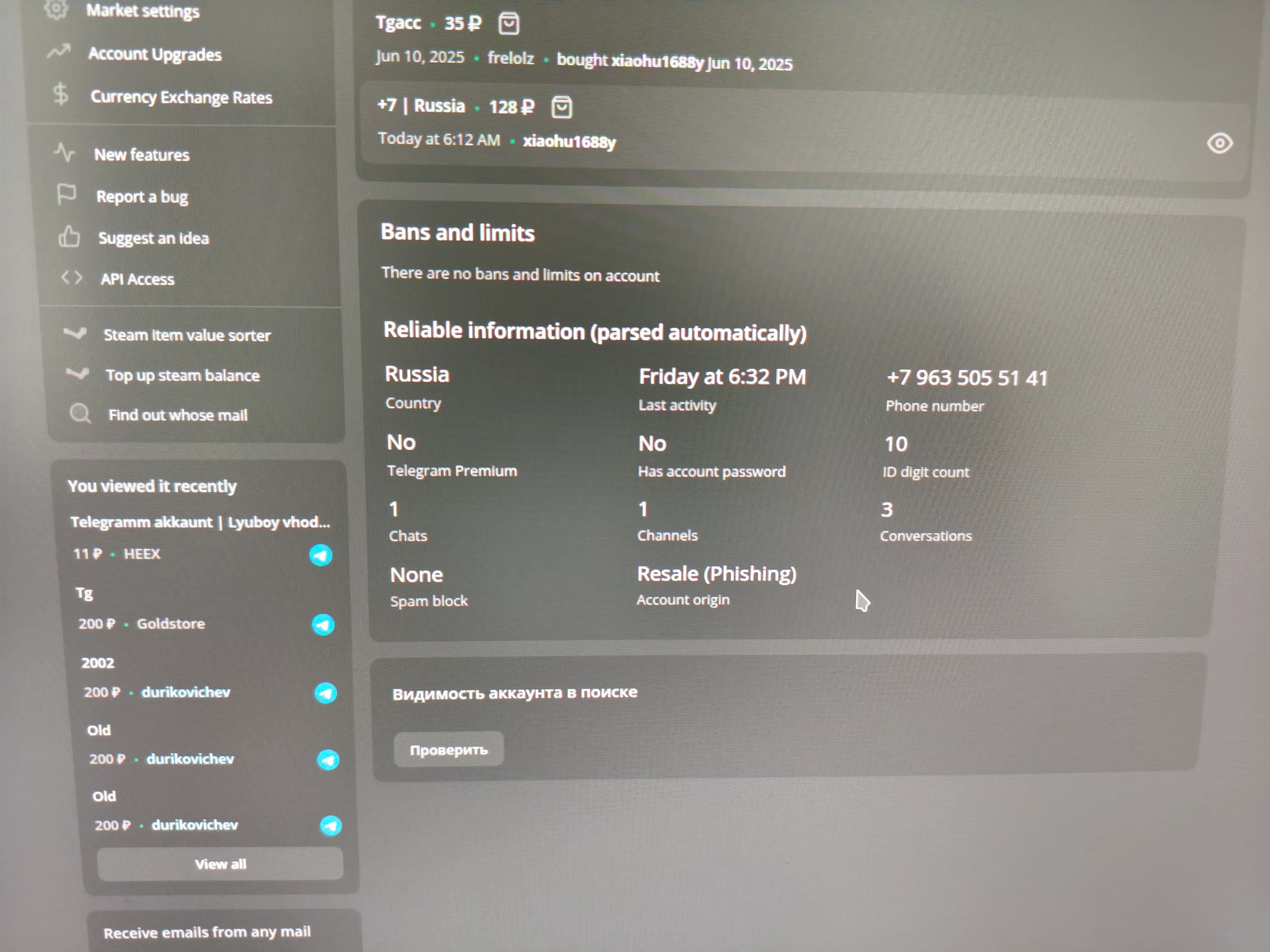1270x952 pixels.
Task: Open HEEX seller link
Action: (x=142, y=554)
